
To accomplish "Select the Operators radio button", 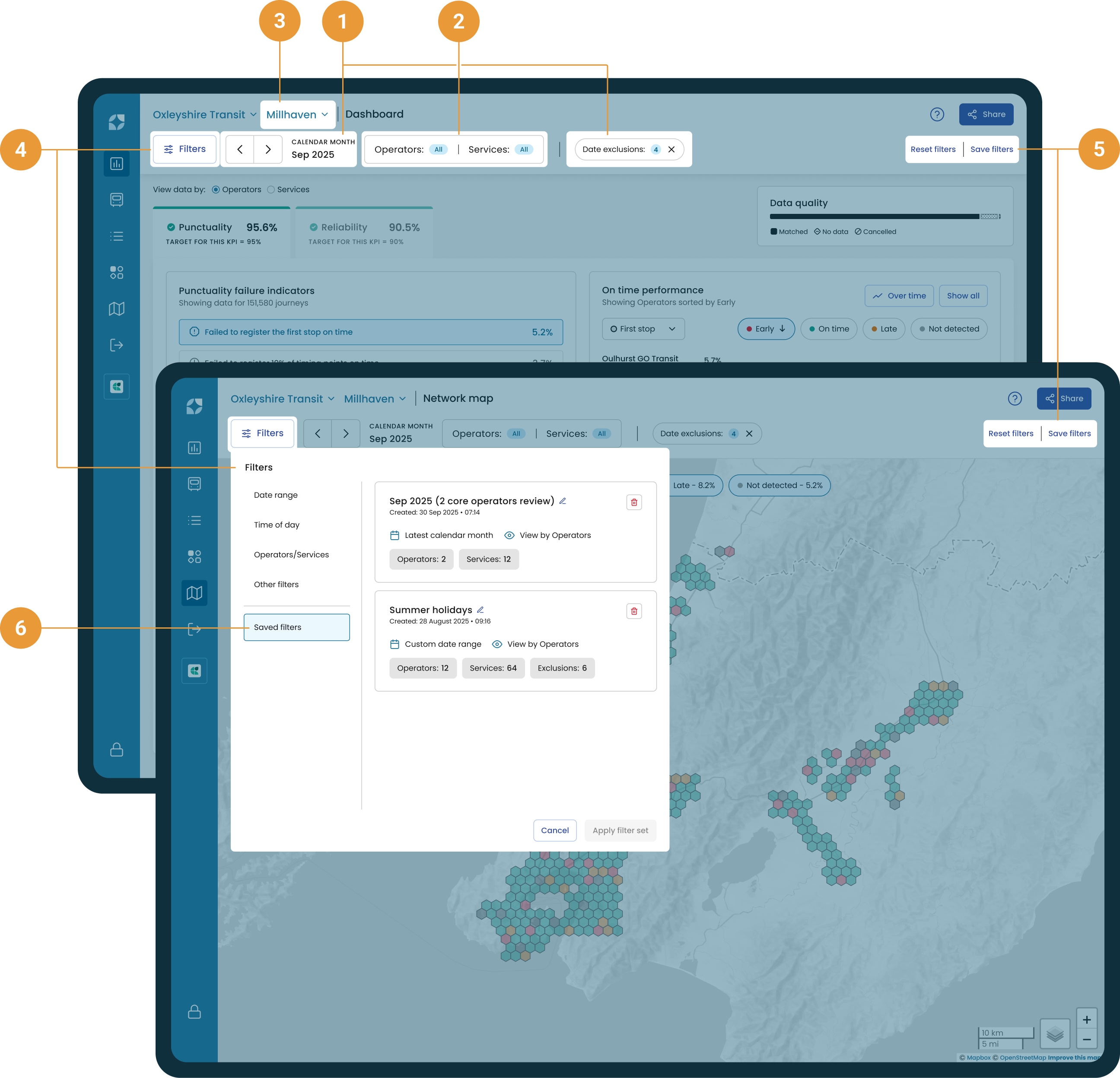I will 216,190.
